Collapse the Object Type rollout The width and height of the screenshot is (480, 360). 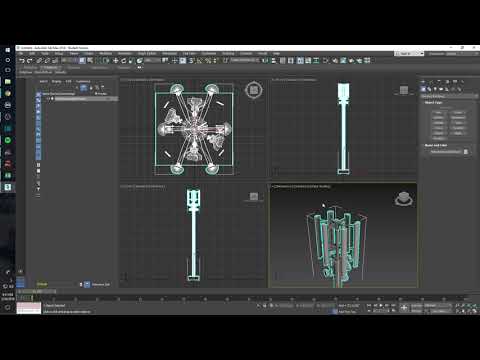coord(433,103)
